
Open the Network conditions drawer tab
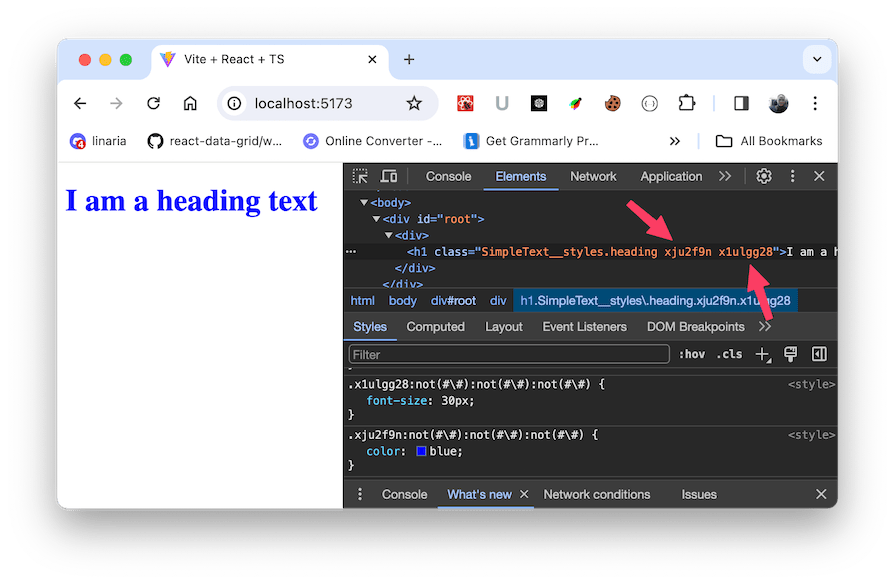[596, 494]
